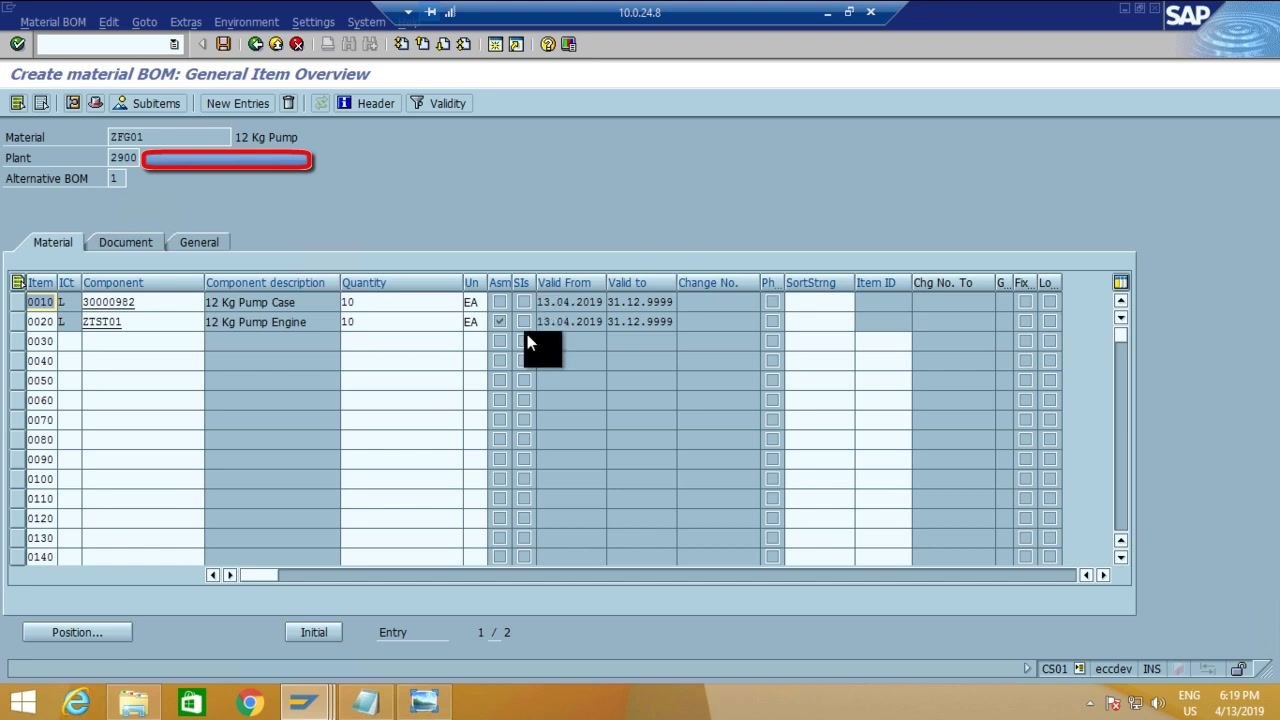Viewport: 1280px width, 720px height.
Task: Click the Create New Session icon
Action: click(495, 44)
